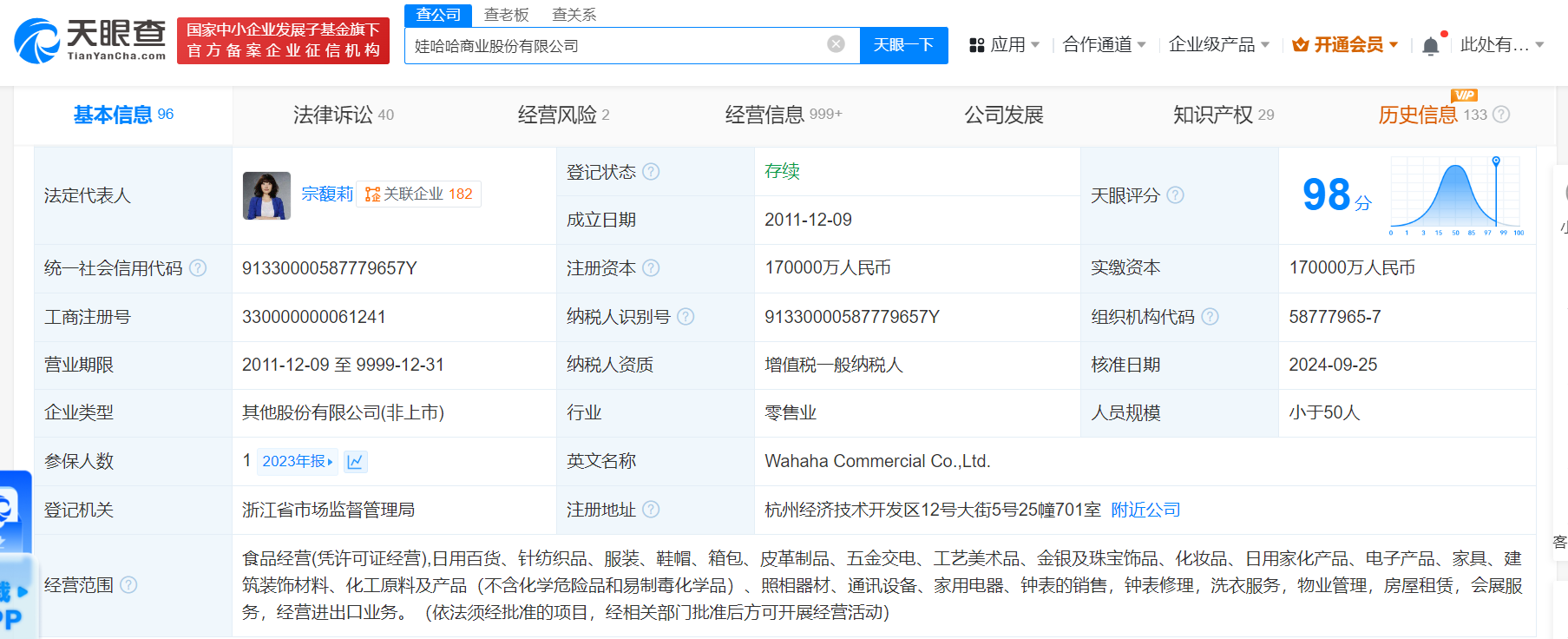Click the credit code 91330000587779657Y value
1568x639 pixels.
pos(330,268)
